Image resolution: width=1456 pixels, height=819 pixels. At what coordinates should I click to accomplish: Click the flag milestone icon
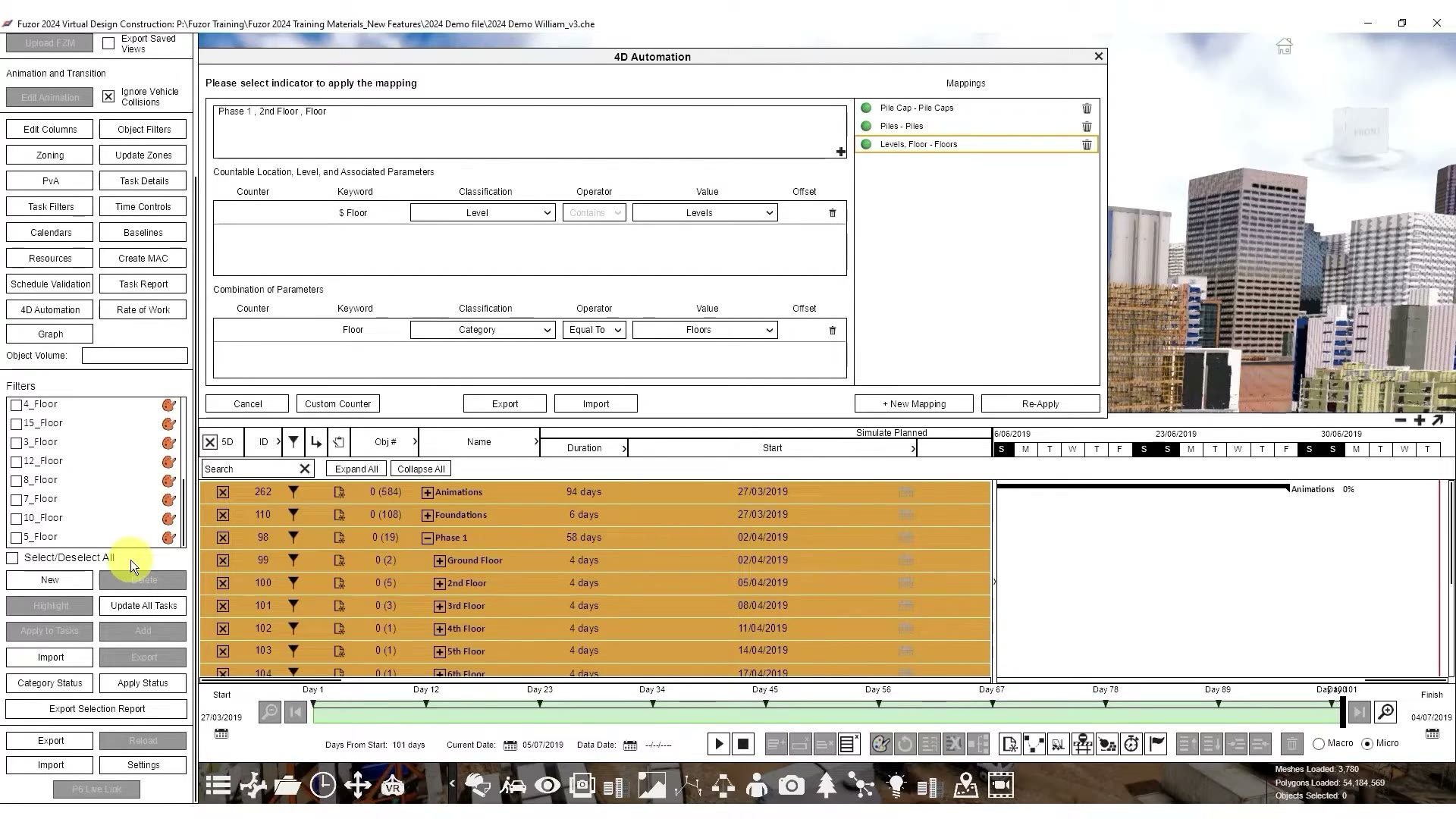coord(1156,744)
